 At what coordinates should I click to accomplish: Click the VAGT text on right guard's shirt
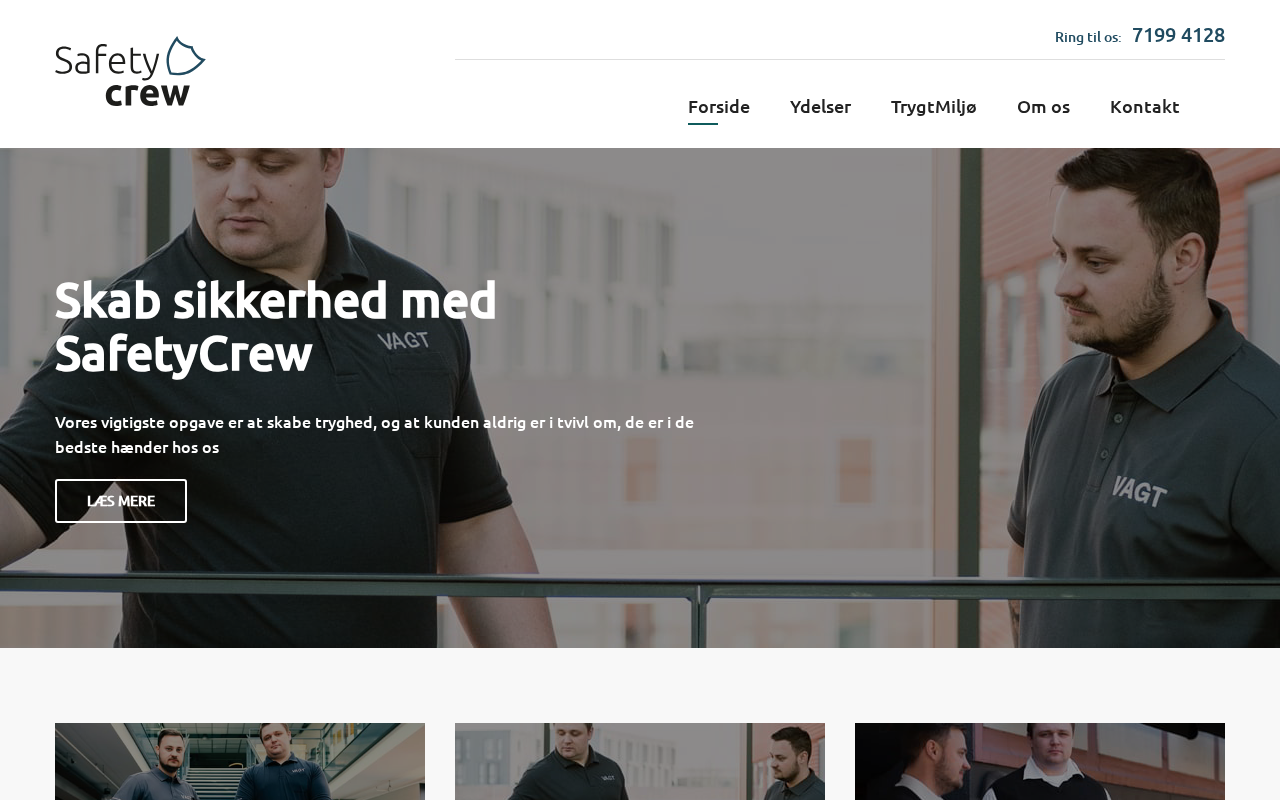pos(1139,491)
